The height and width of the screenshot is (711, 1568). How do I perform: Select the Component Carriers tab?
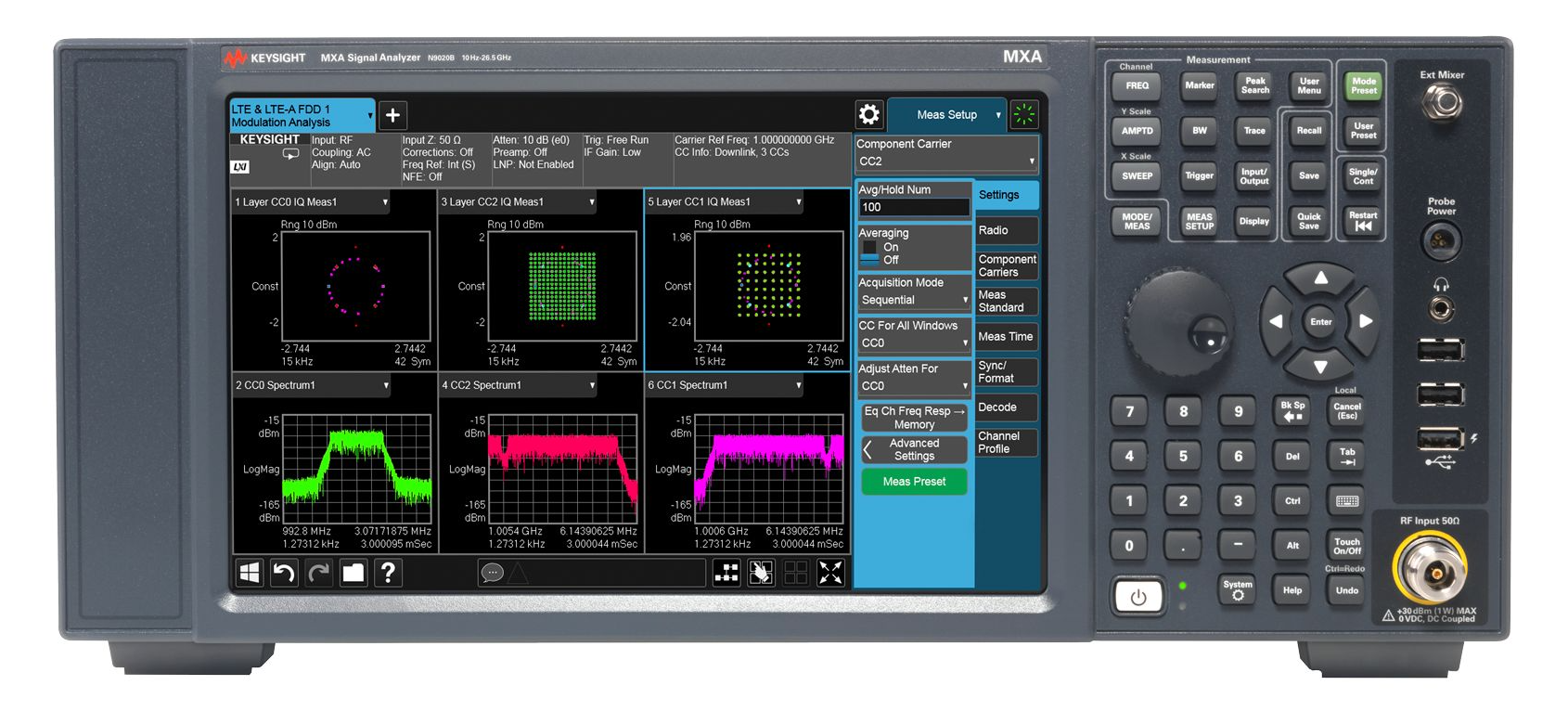1007,265
